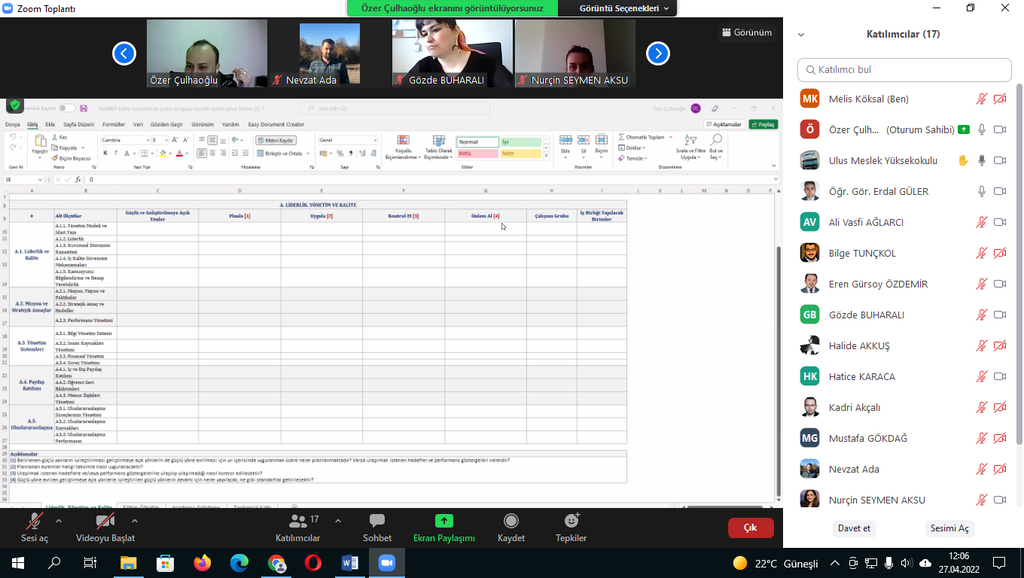Show previous video thumbnails with left arrow
The height and width of the screenshot is (578, 1024).
click(124, 53)
